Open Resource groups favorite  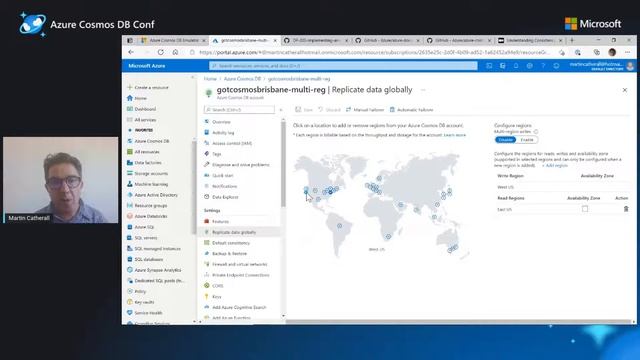pyautogui.click(x=147, y=206)
